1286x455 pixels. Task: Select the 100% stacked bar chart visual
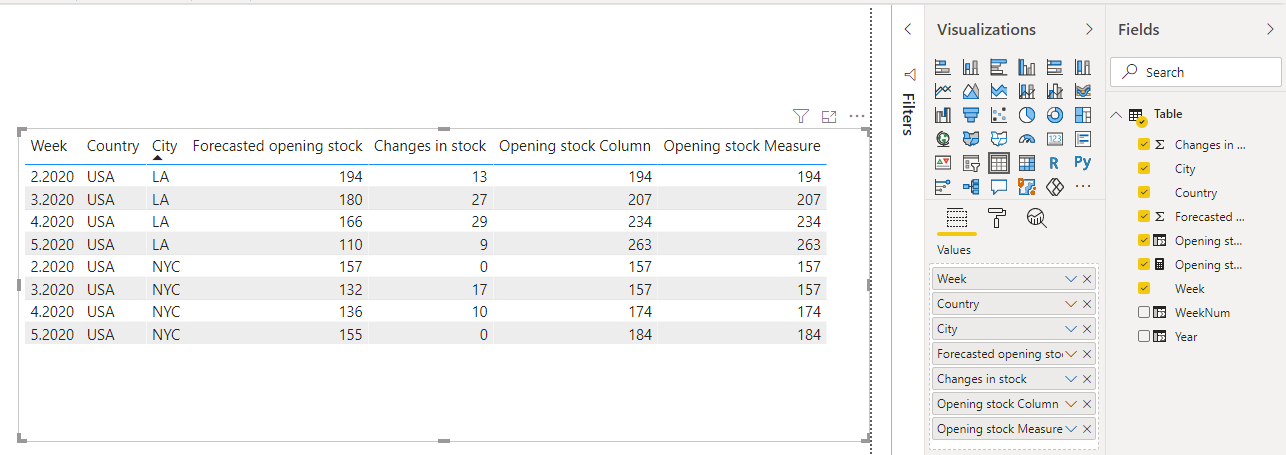(1054, 67)
